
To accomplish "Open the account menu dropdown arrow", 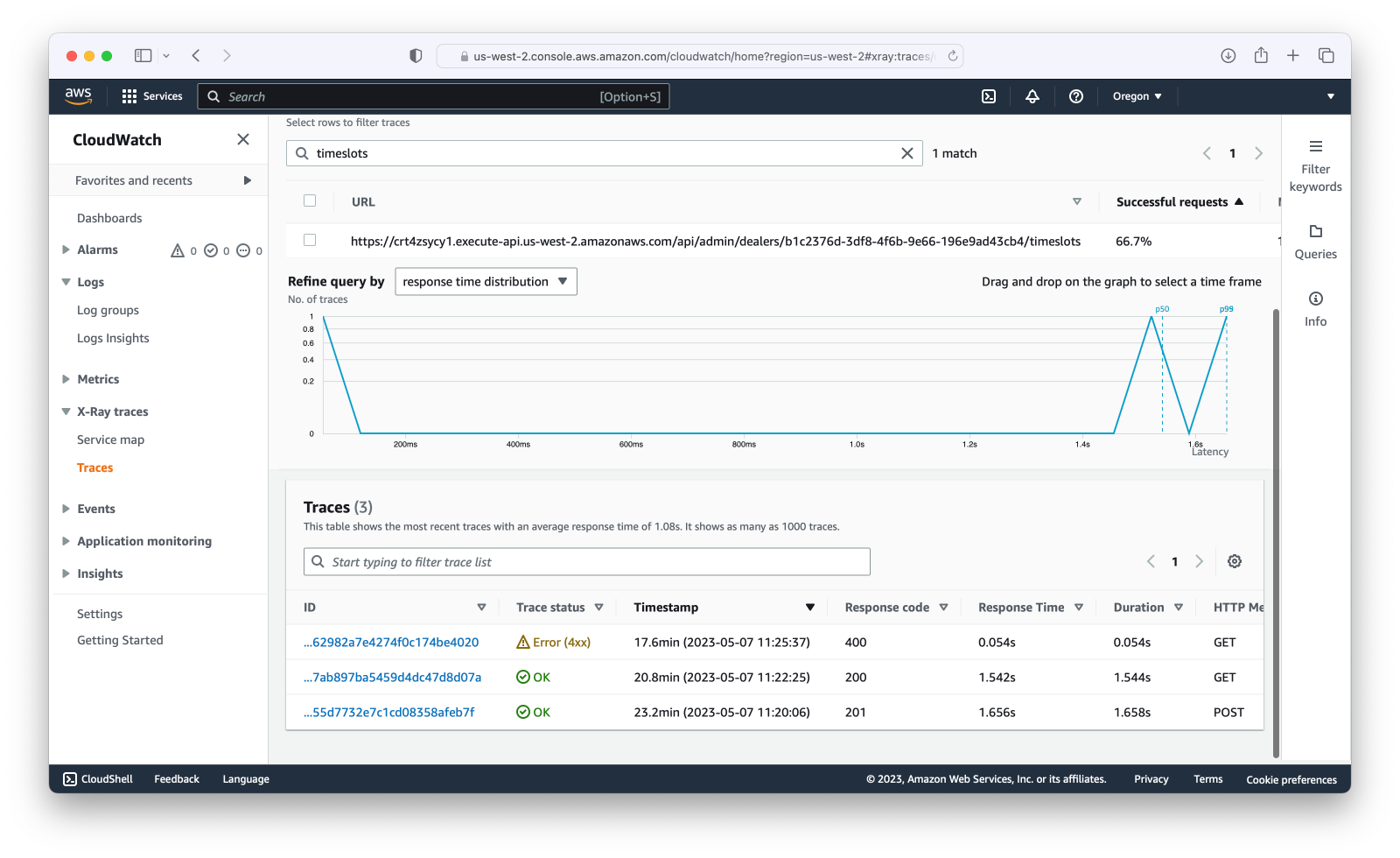I will (1331, 96).
